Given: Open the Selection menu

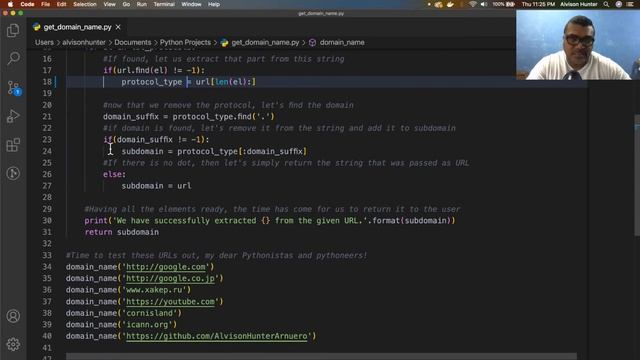Looking at the screenshot, I should [84, 4].
